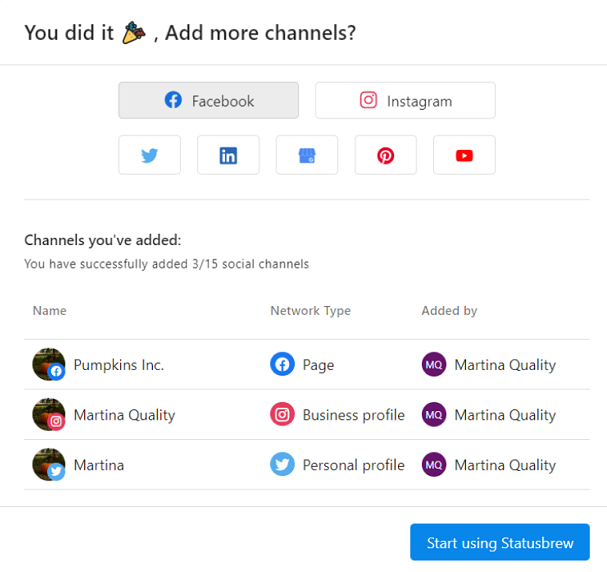Click the party popper emoji in title
Screen dimensions: 607x572
134,33
